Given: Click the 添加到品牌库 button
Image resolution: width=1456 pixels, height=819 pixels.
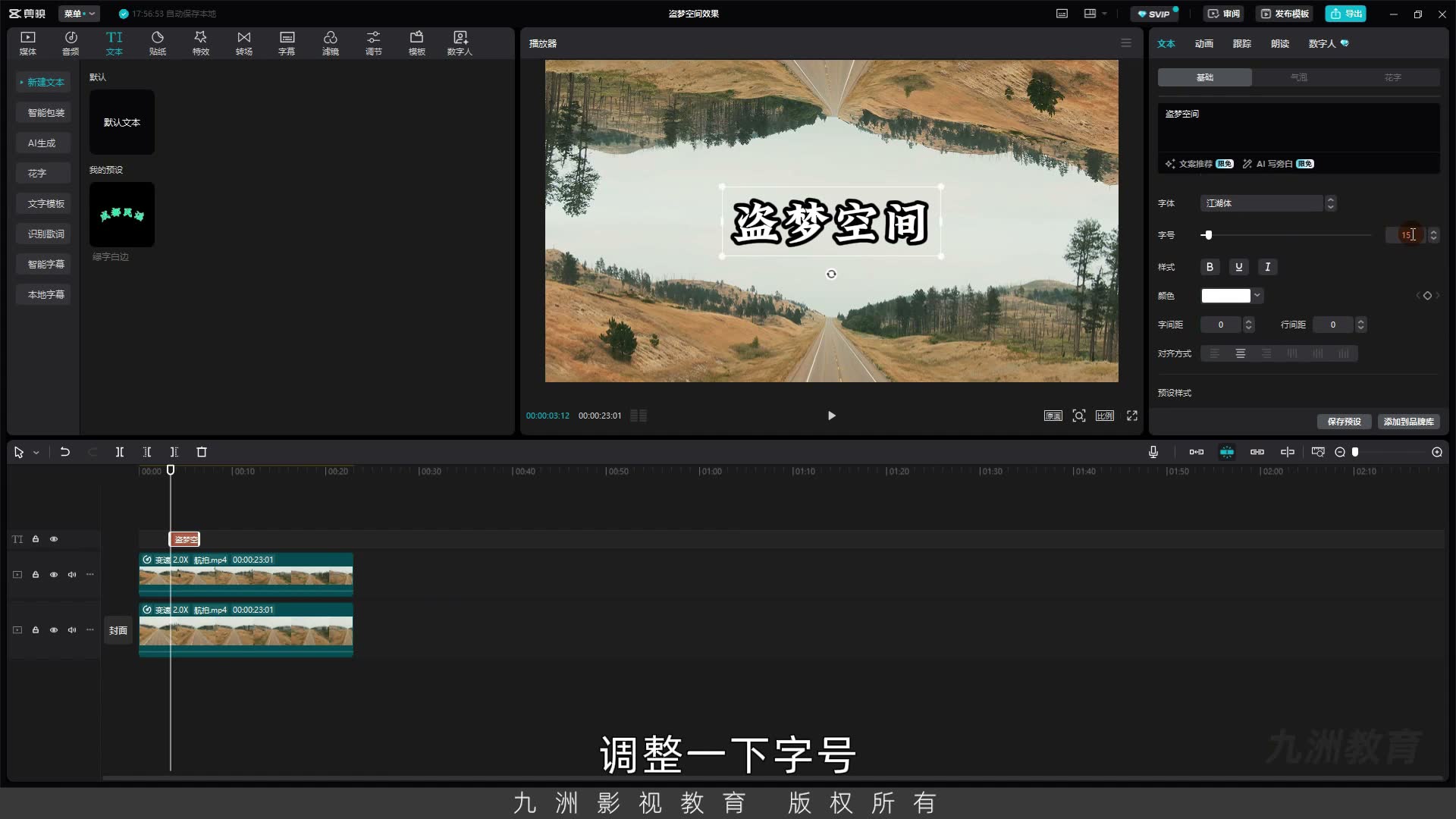Looking at the screenshot, I should (x=1408, y=422).
